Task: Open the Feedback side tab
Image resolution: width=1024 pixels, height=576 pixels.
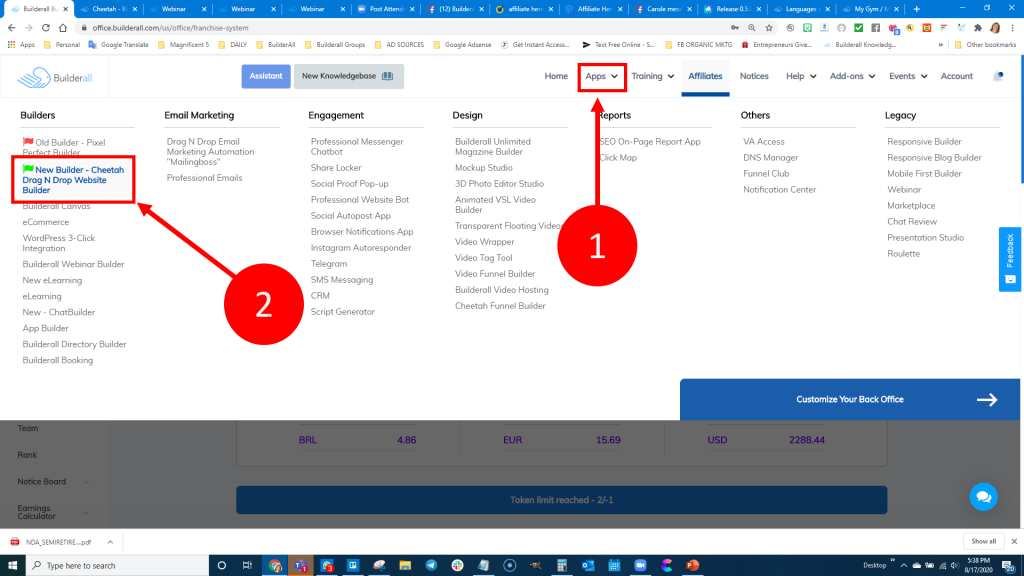Action: [x=1010, y=259]
